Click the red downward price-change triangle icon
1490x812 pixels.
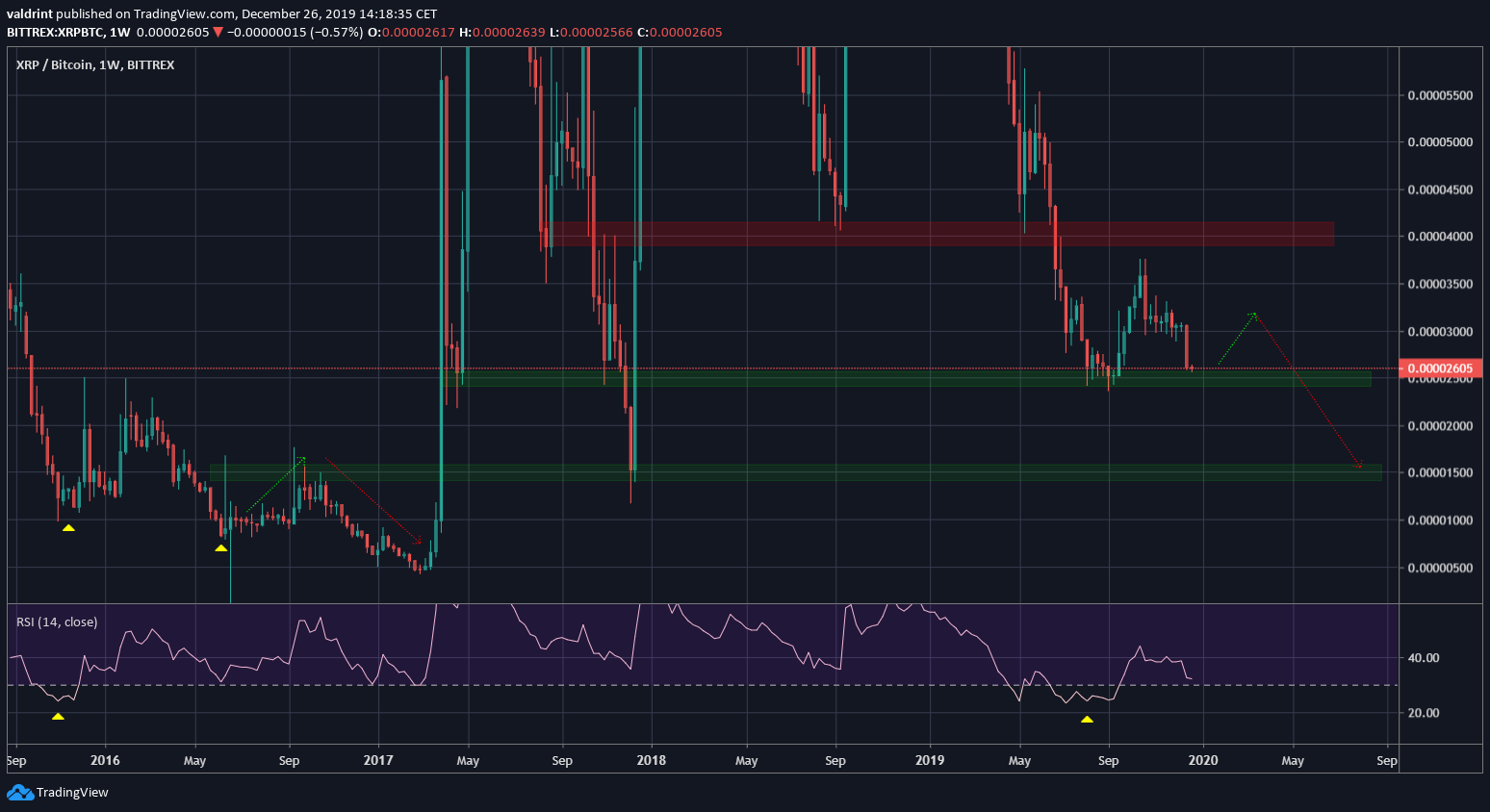click(216, 31)
